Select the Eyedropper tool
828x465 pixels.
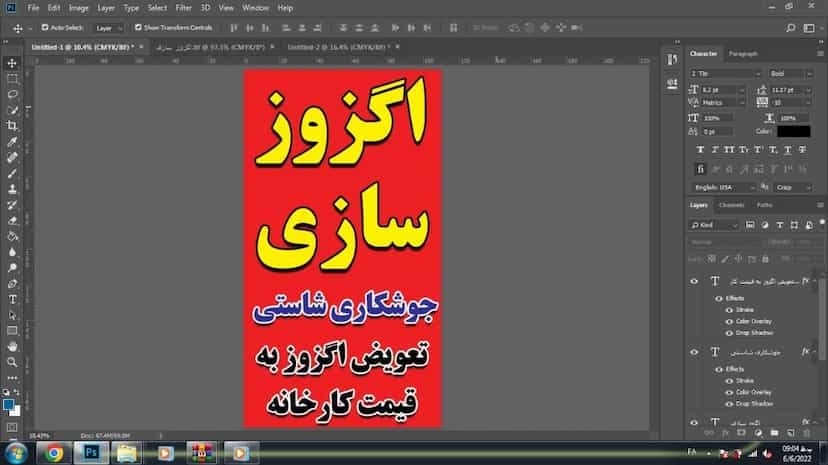12,141
